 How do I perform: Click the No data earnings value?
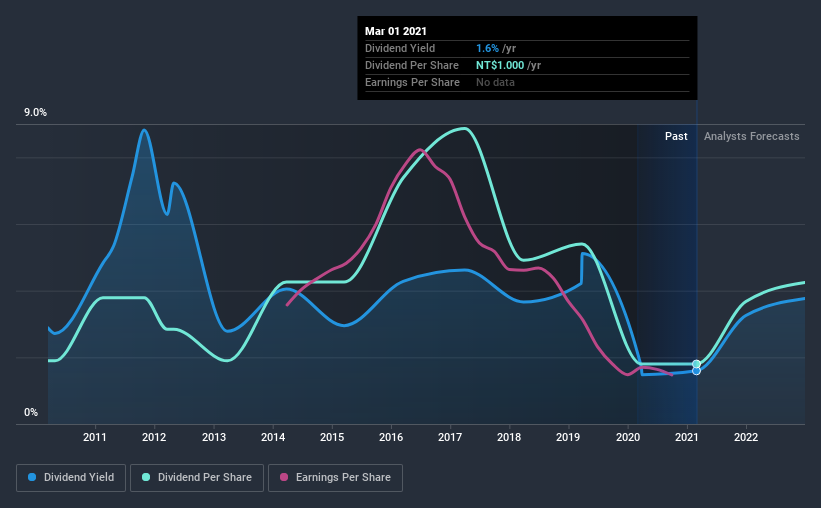tap(495, 82)
